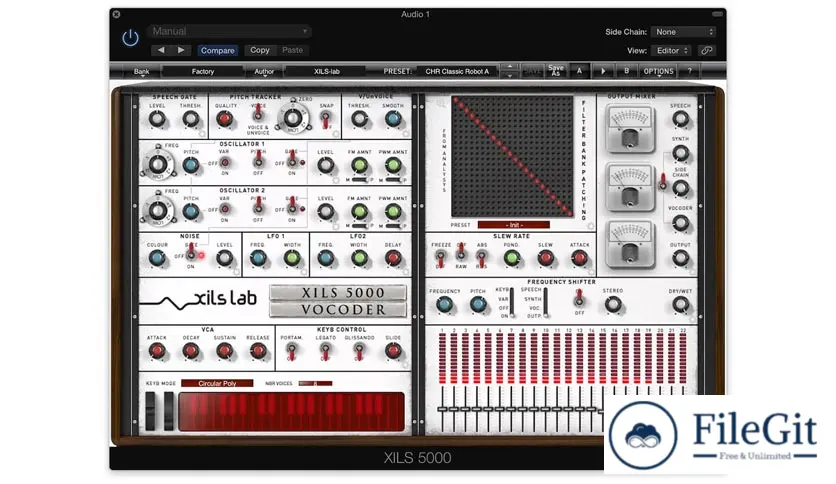Toggle the PORTAM. switch
This screenshot has height=484, width=836.
coord(292,351)
